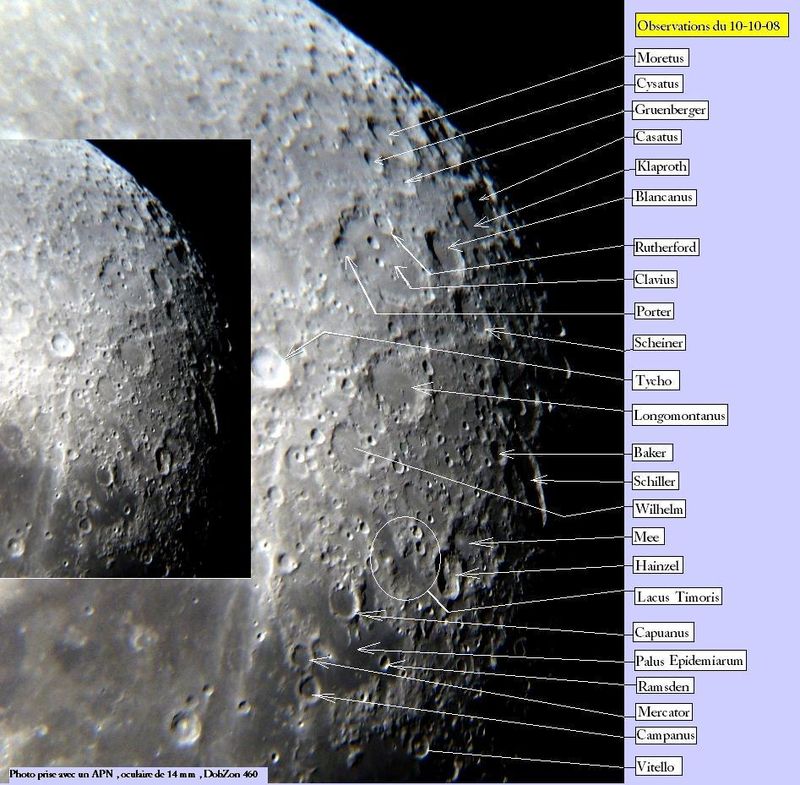Screen dimensions: 800x785
Task: Click the Vitello label
Action: pyautogui.click(x=659, y=766)
